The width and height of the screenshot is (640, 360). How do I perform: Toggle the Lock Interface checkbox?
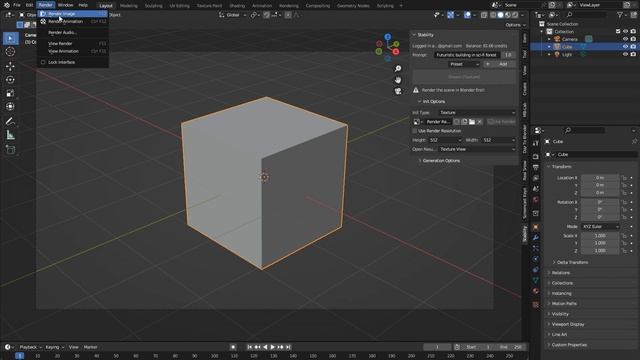(43, 62)
